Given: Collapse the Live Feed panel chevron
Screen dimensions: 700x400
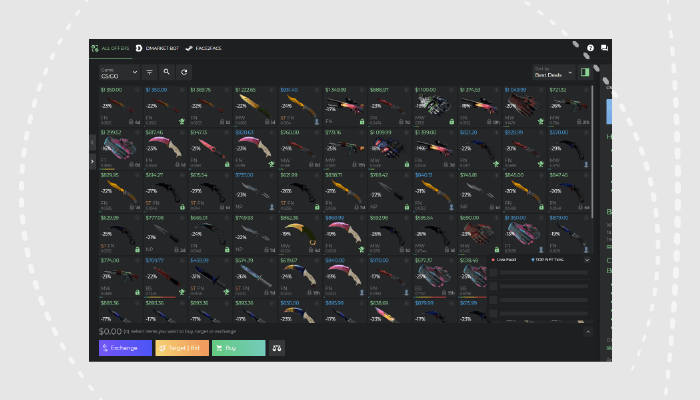Looking at the screenshot, I should [x=587, y=260].
